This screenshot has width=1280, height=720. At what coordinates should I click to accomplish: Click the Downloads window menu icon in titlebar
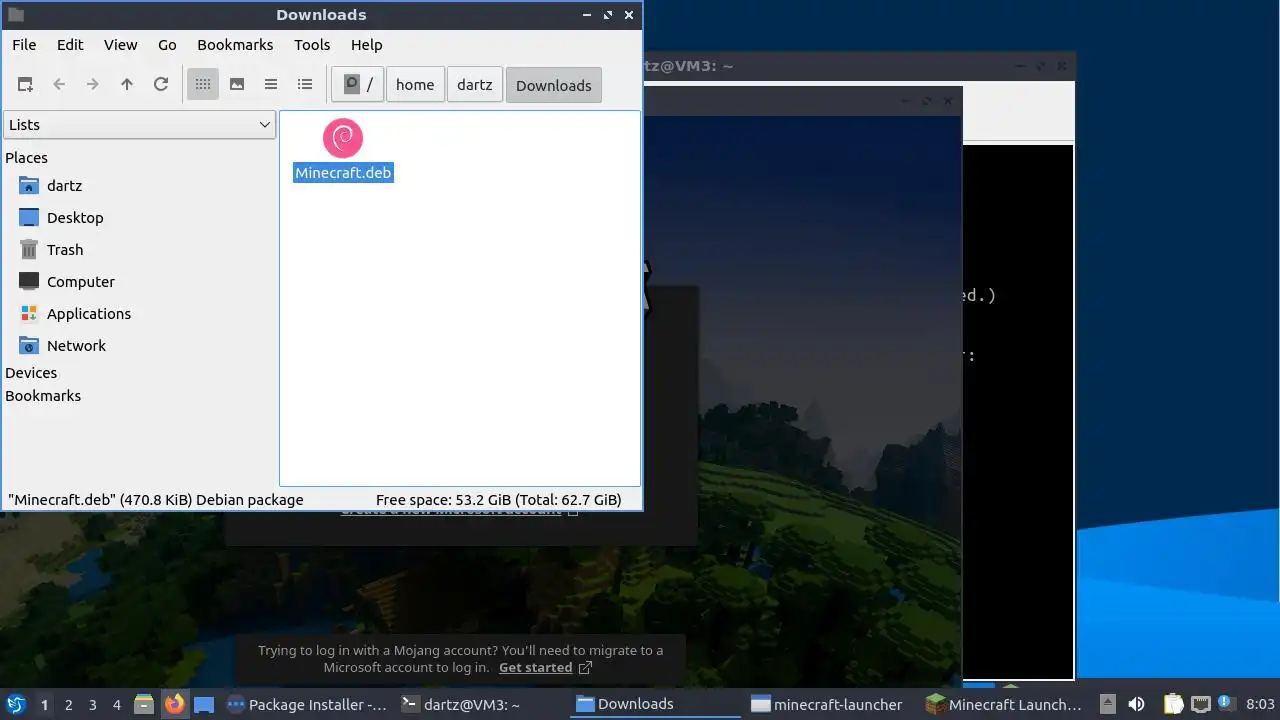click(15, 15)
